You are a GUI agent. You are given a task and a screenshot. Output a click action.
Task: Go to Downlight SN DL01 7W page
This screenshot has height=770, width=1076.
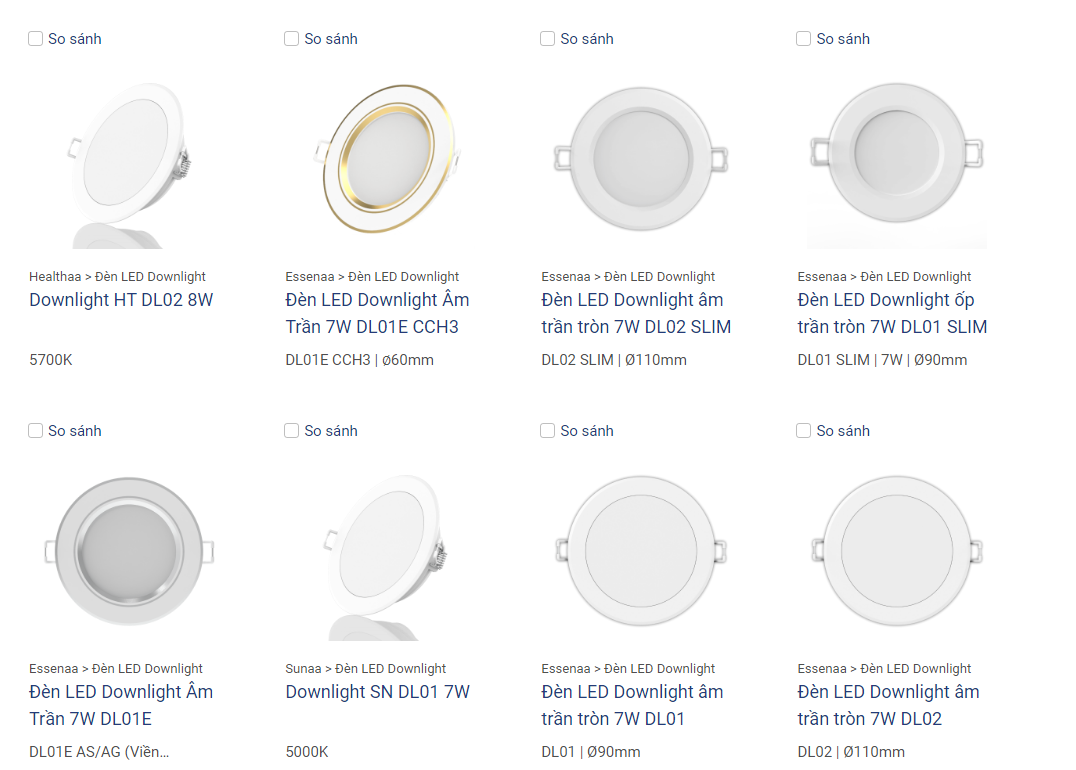tap(377, 692)
